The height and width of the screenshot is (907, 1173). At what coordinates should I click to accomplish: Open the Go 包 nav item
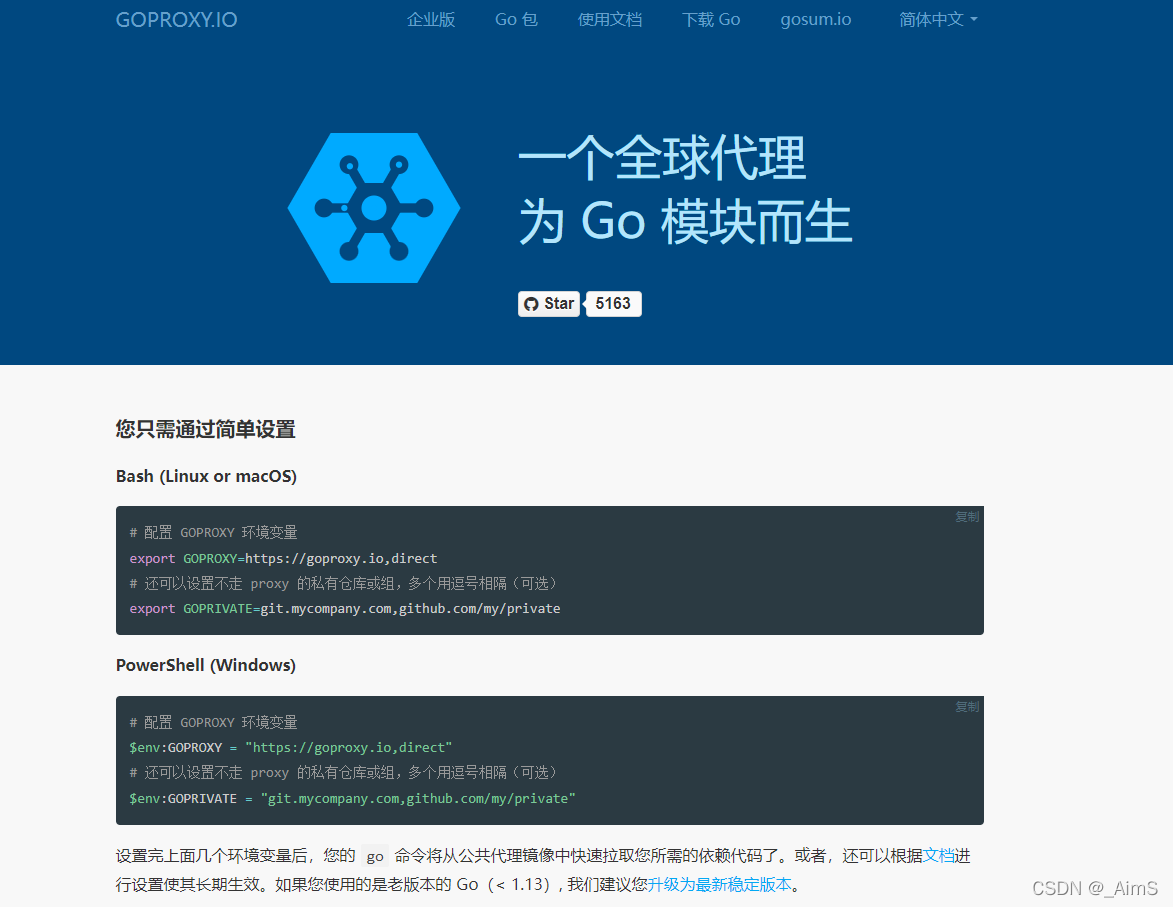click(x=516, y=19)
